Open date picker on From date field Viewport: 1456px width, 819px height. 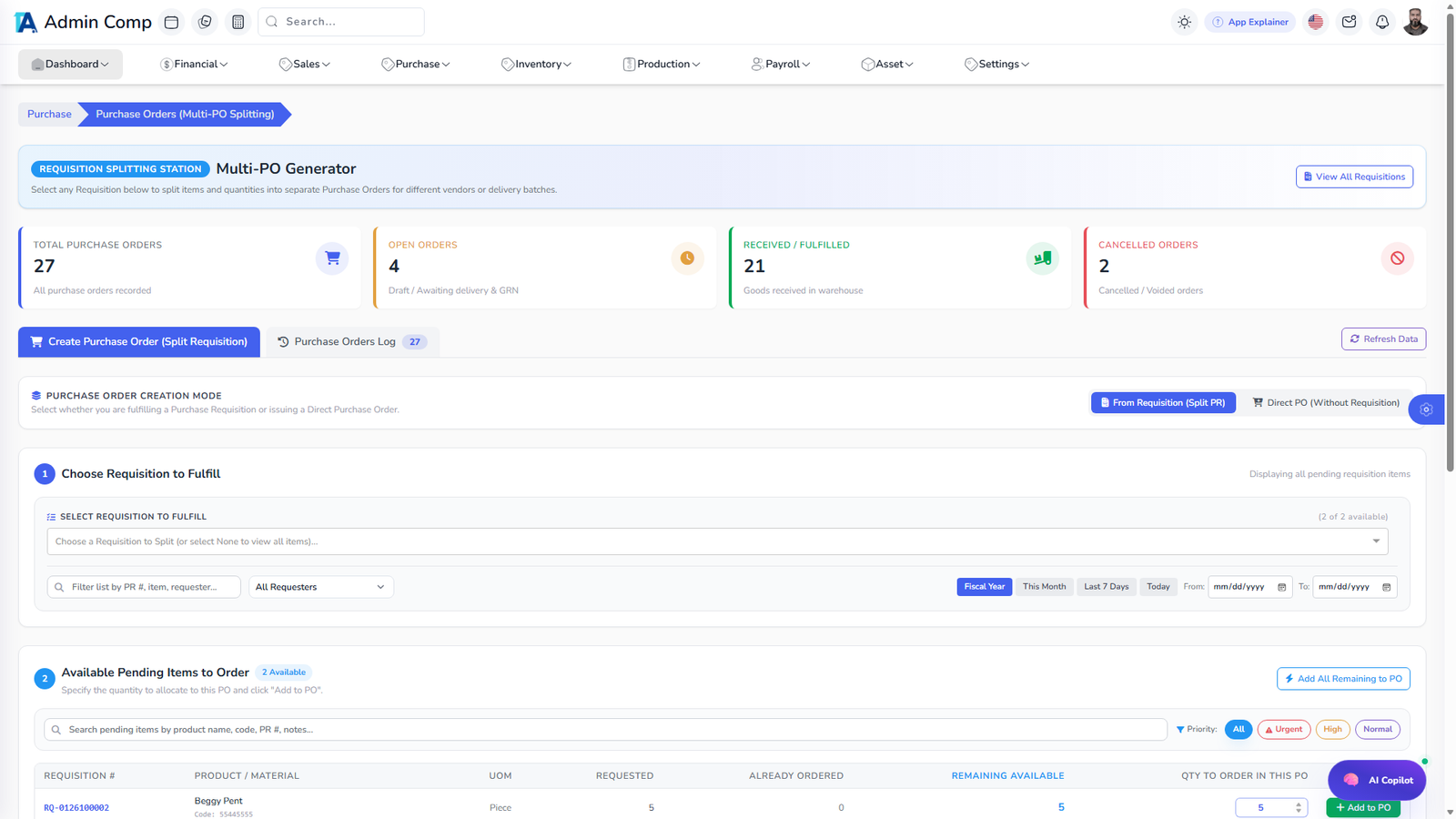(1282, 587)
